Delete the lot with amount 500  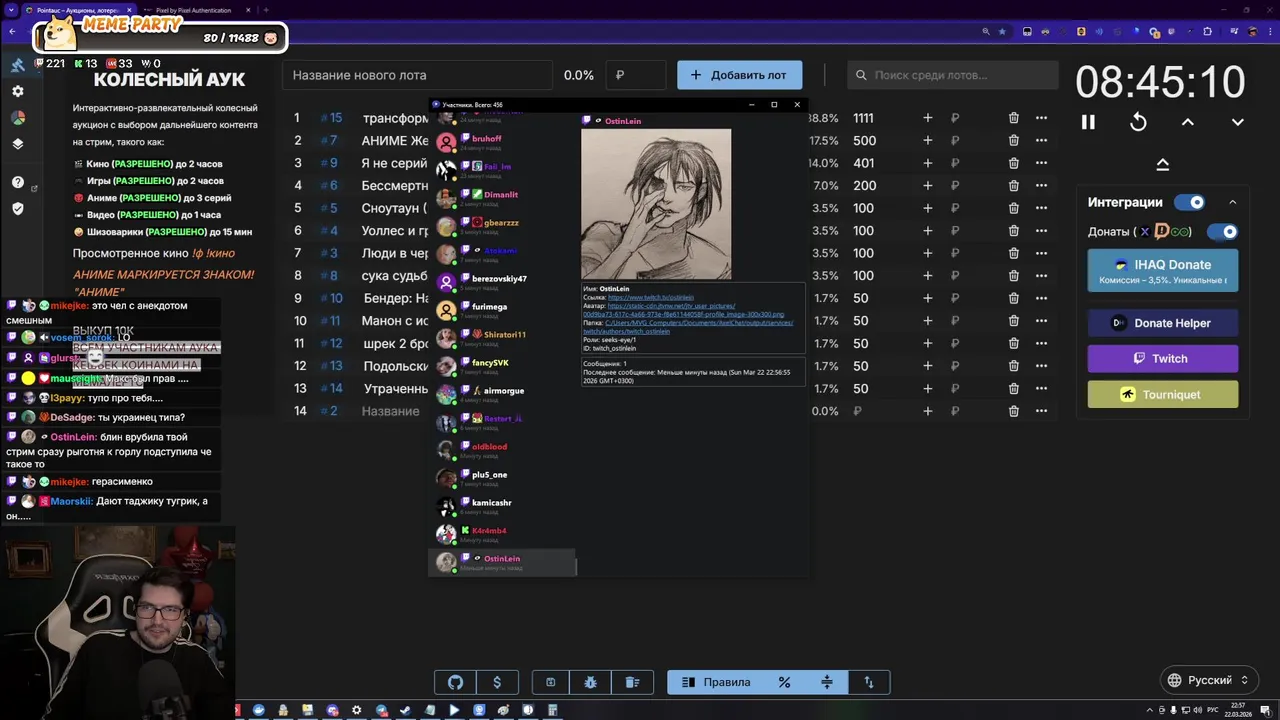tap(1013, 140)
